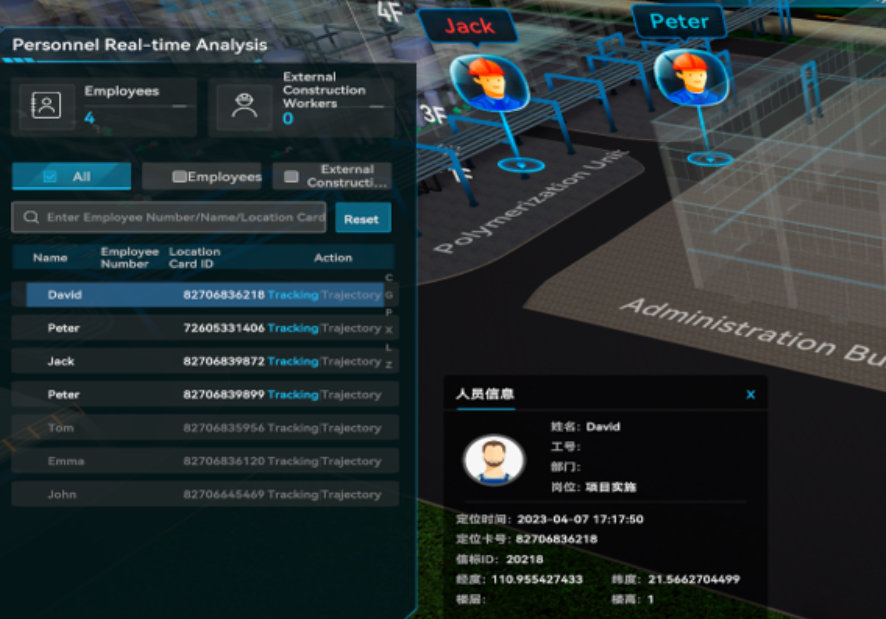Close the personnel info popup

pos(750,395)
